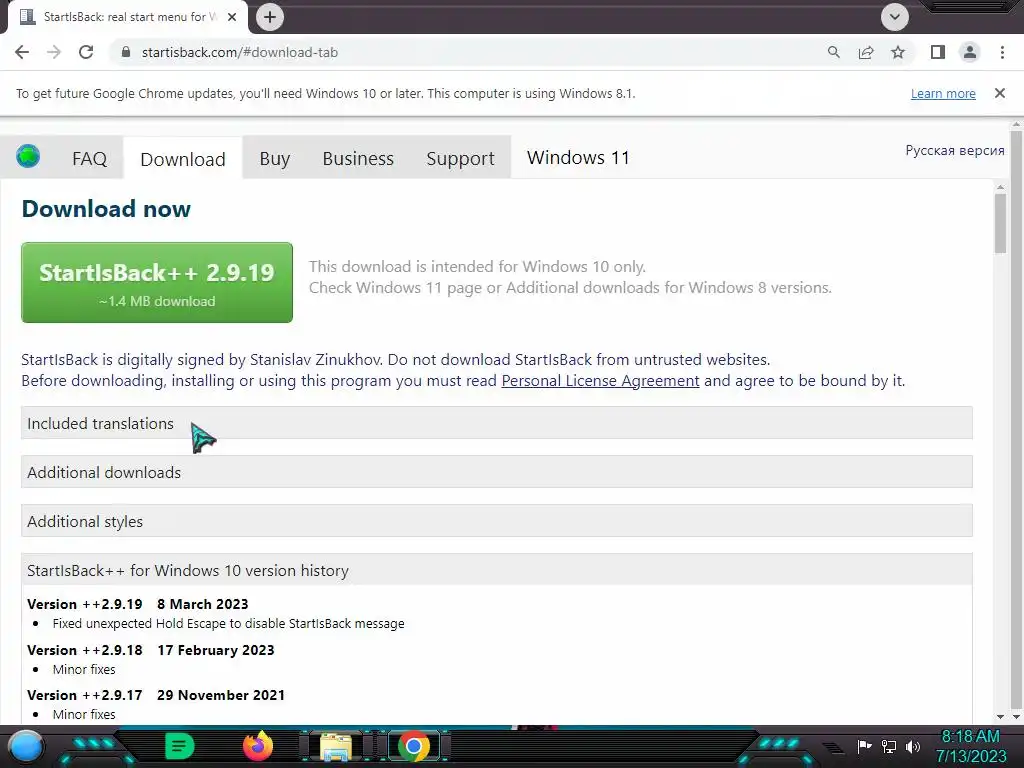Open the Action Center flag icon
This screenshot has width=1024, height=768.
[x=865, y=746]
